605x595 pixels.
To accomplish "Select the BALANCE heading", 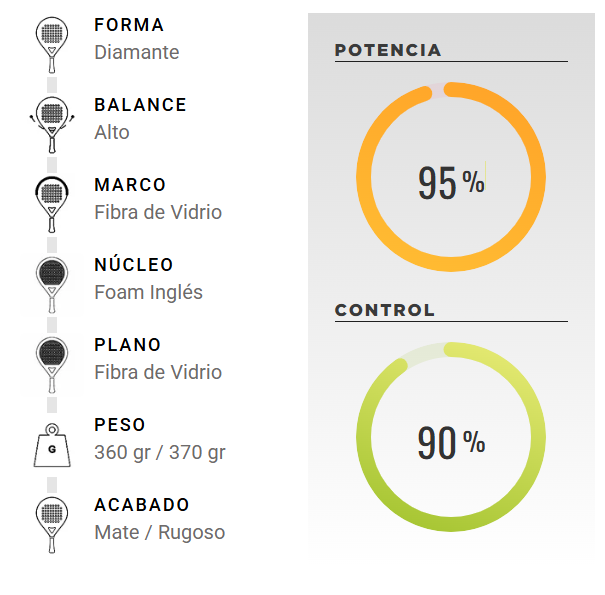I will [x=140, y=105].
